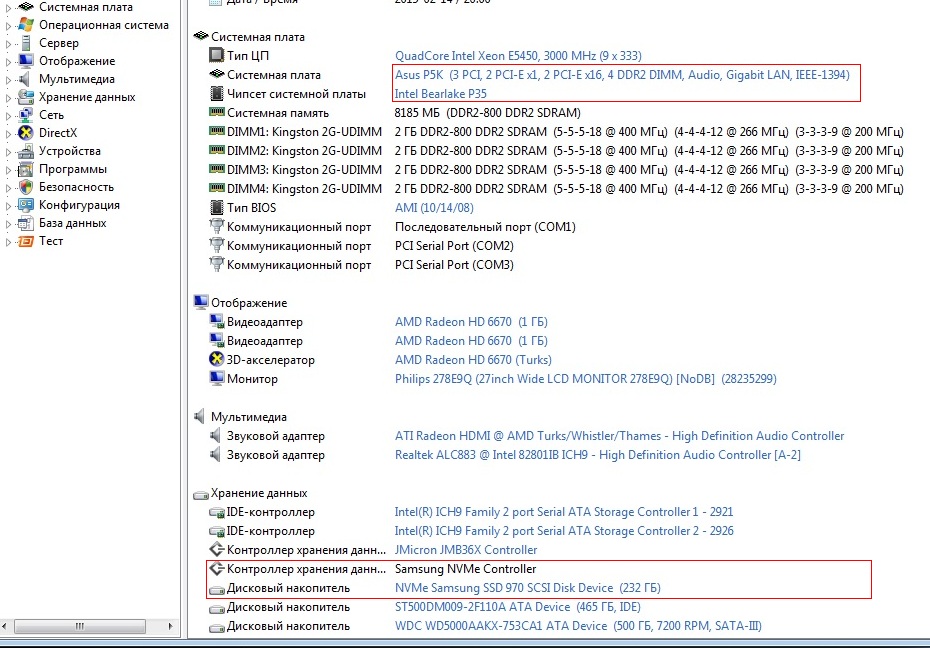Expand the Сервер tree node
Screen dimensions: 930x648
[9, 44]
